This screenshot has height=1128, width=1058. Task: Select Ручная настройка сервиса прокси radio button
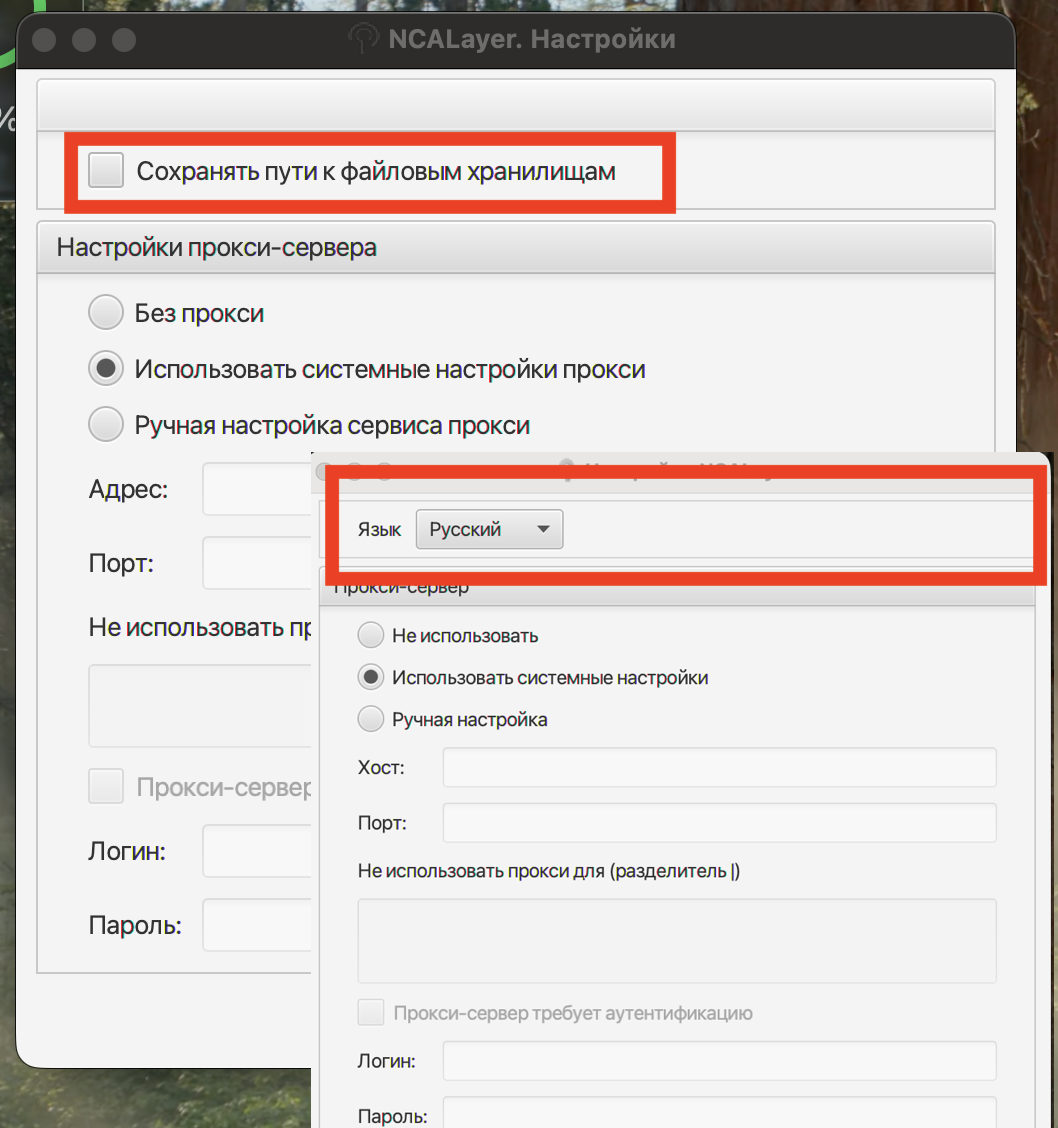(x=106, y=425)
